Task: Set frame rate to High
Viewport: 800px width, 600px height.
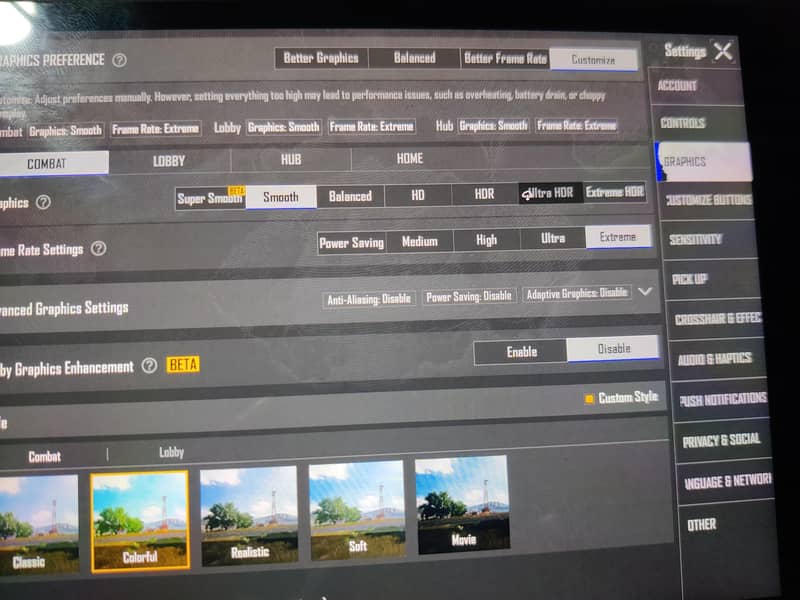Action: [487, 240]
